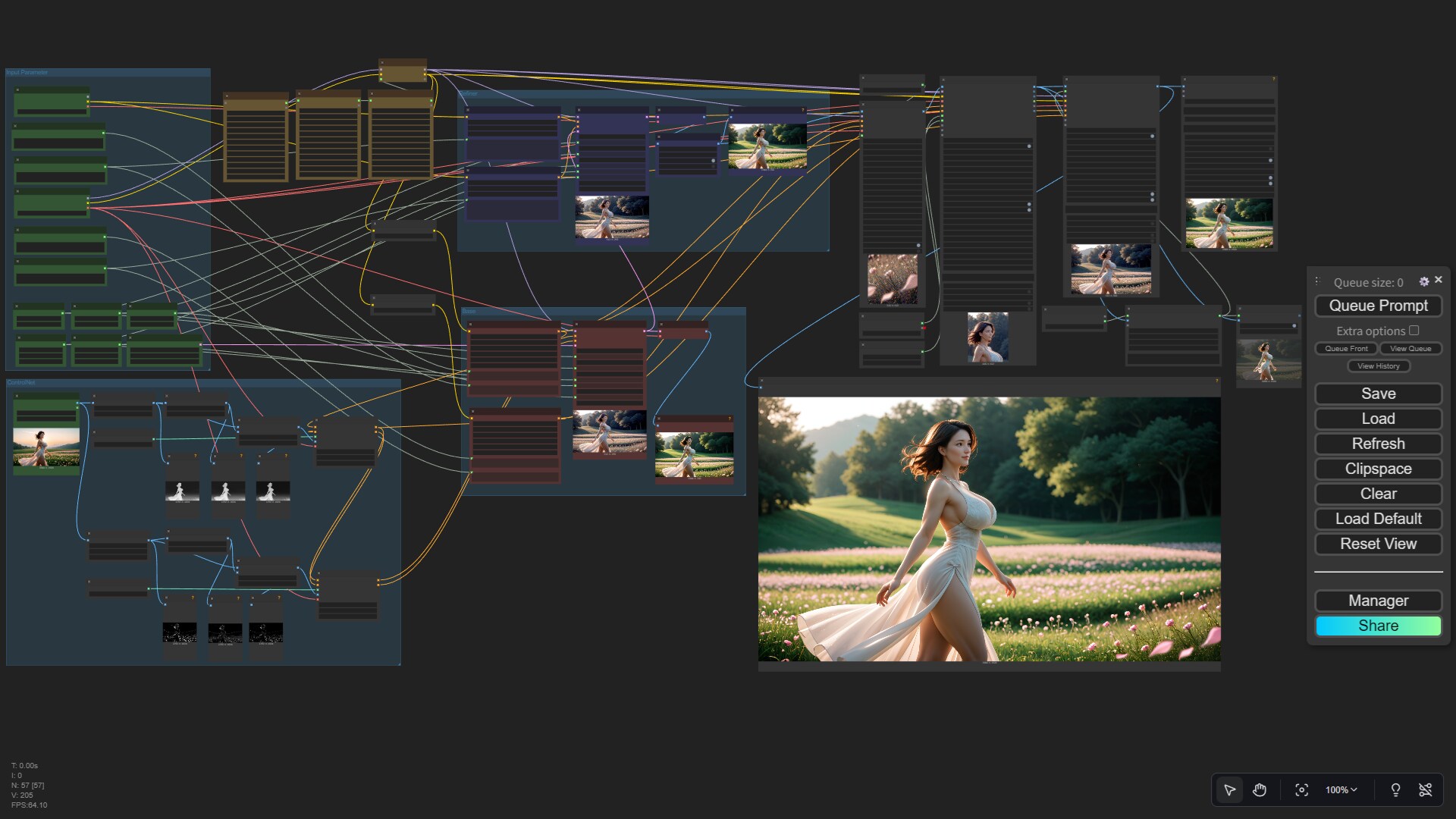Click the Queue Prompt button
Viewport: 1456px width, 819px height.
pyautogui.click(x=1378, y=306)
